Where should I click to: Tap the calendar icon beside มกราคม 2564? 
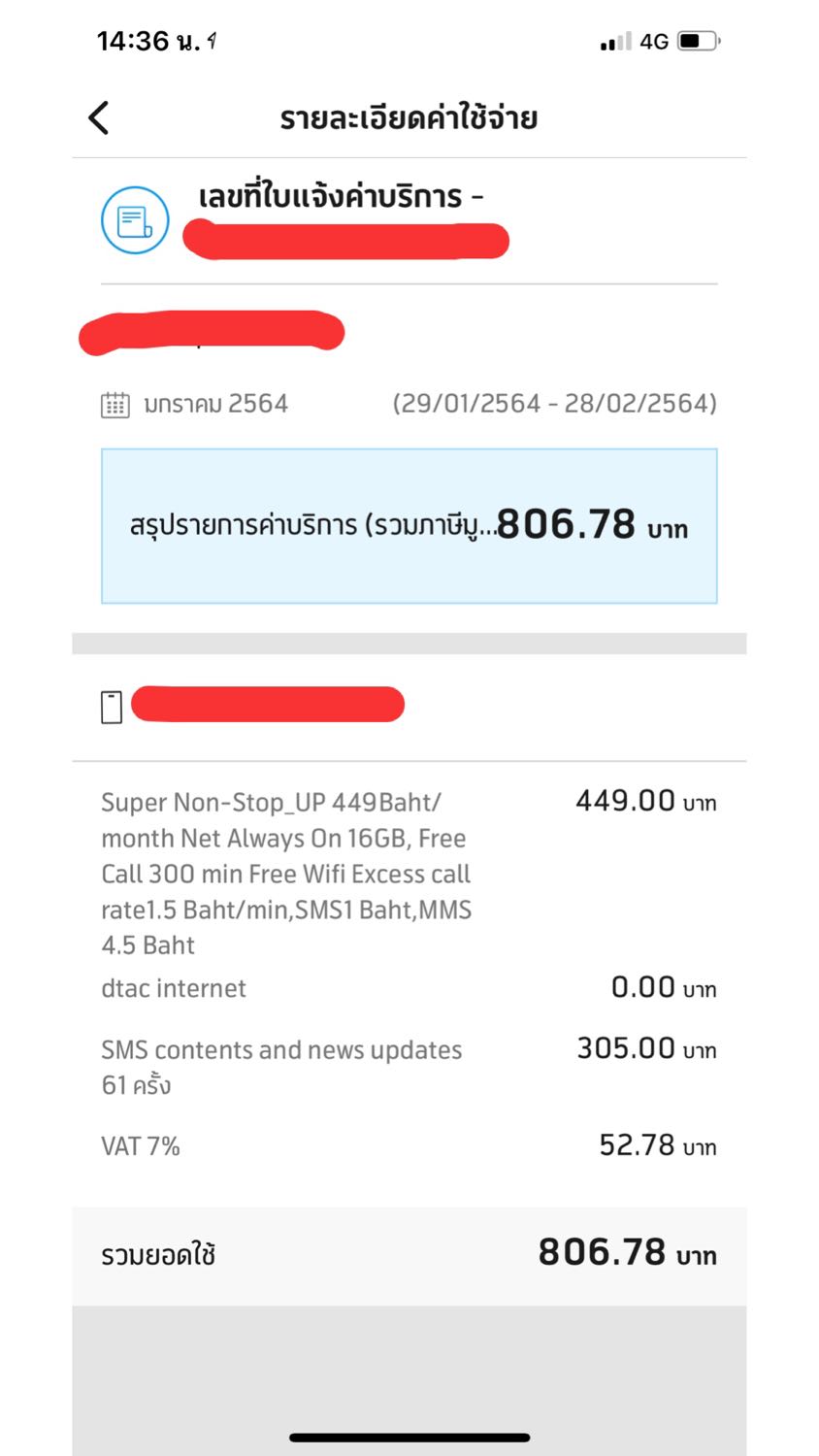point(115,405)
